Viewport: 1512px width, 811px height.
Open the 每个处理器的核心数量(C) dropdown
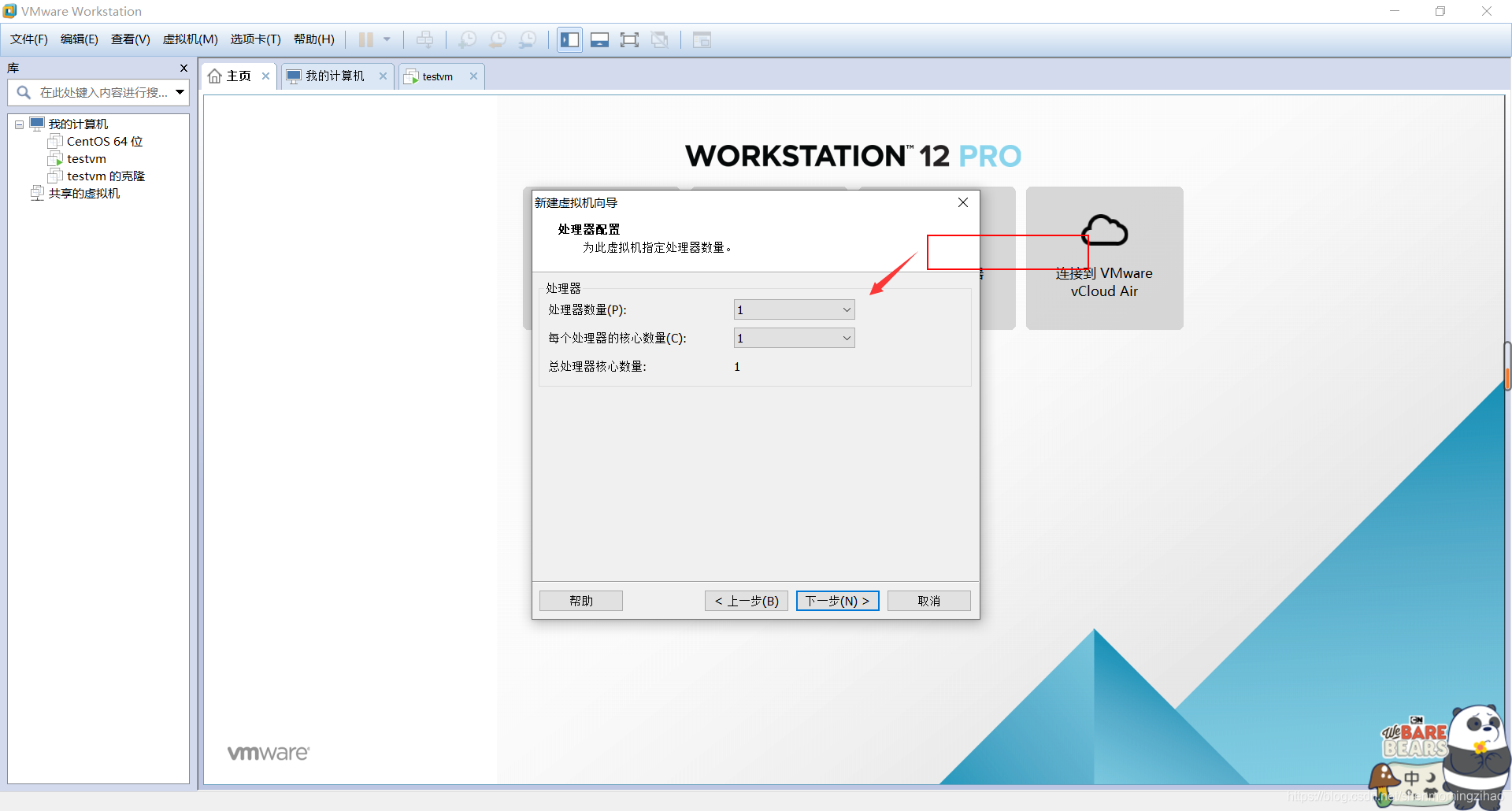[794, 339]
